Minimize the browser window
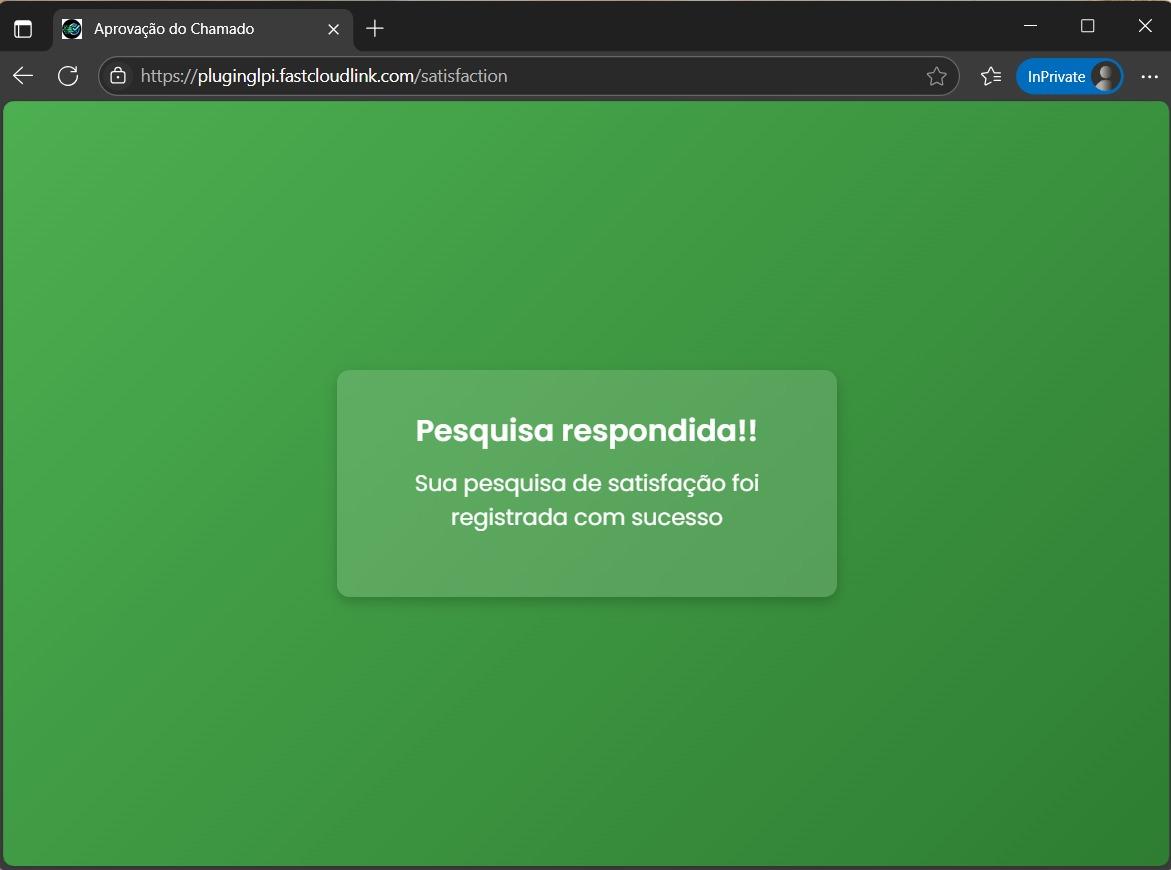The image size is (1171, 870). [1030, 26]
